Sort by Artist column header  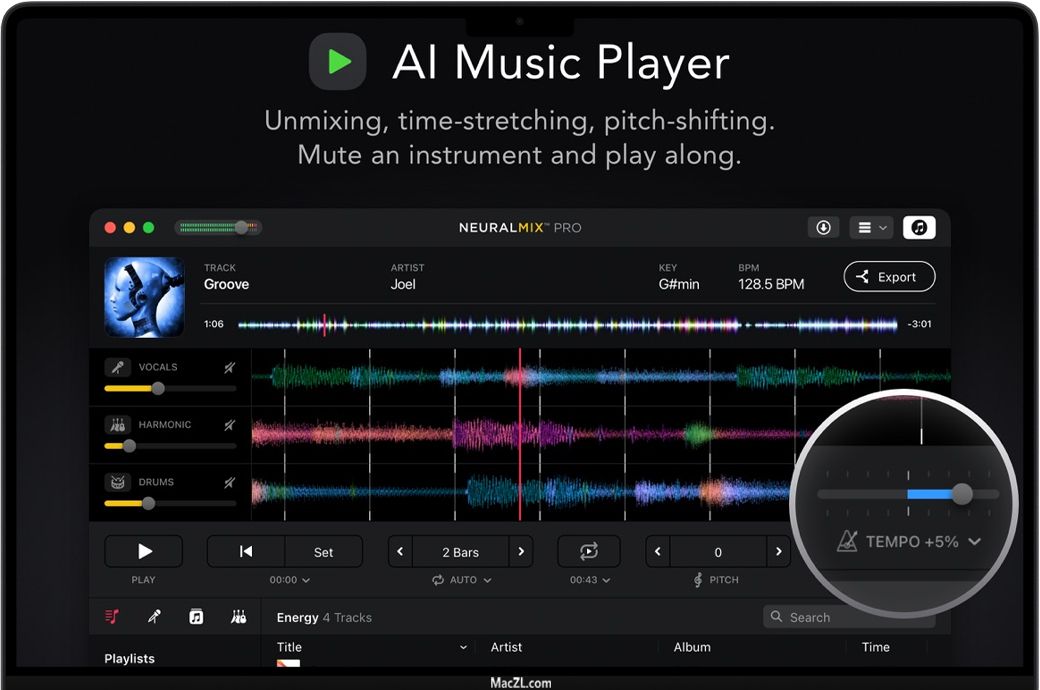507,647
